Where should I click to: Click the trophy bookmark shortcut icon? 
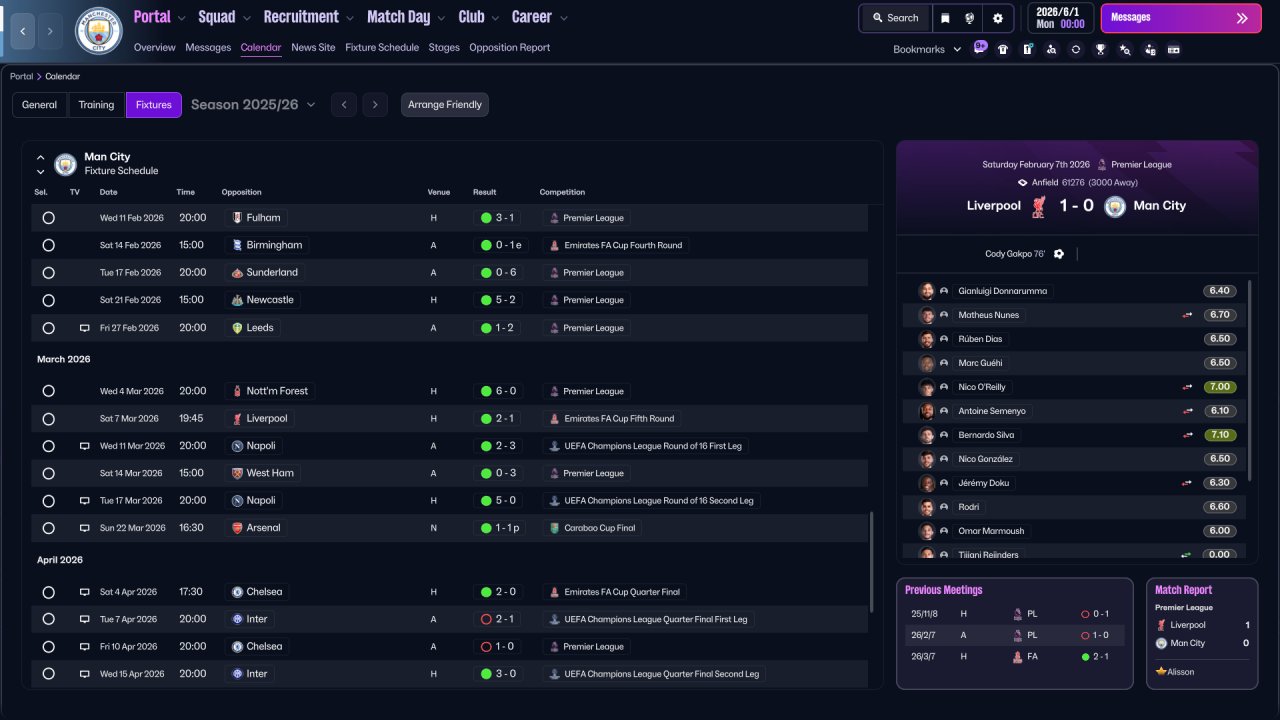1100,49
